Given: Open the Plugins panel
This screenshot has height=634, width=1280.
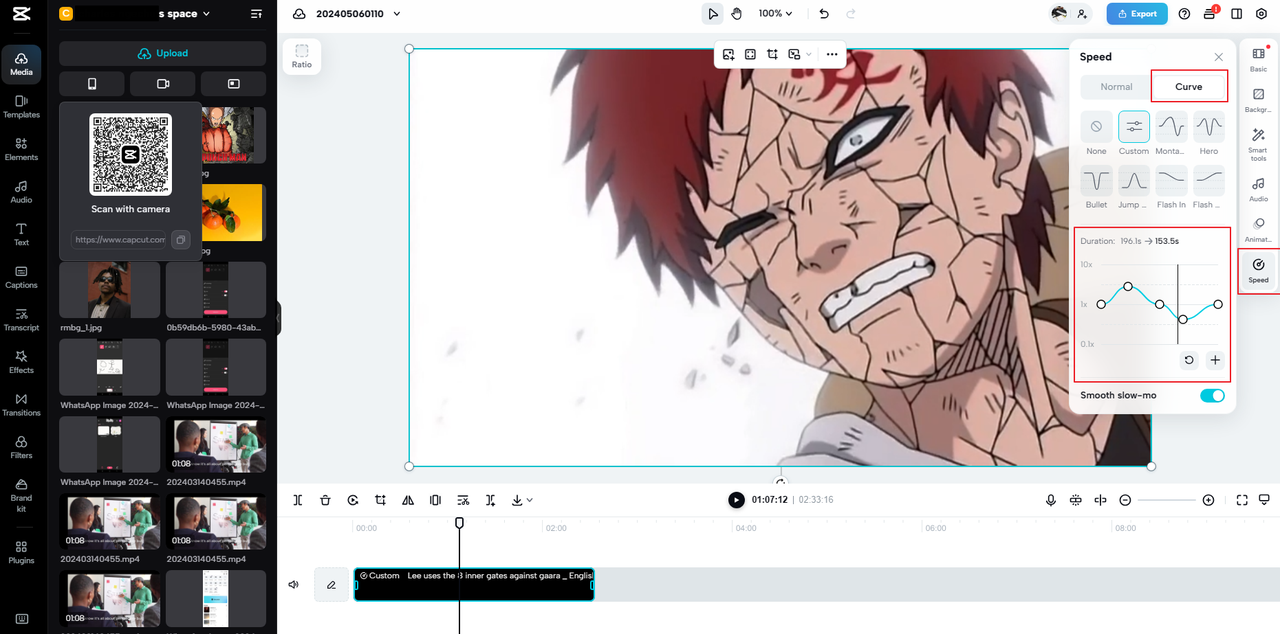Looking at the screenshot, I should (x=21, y=552).
